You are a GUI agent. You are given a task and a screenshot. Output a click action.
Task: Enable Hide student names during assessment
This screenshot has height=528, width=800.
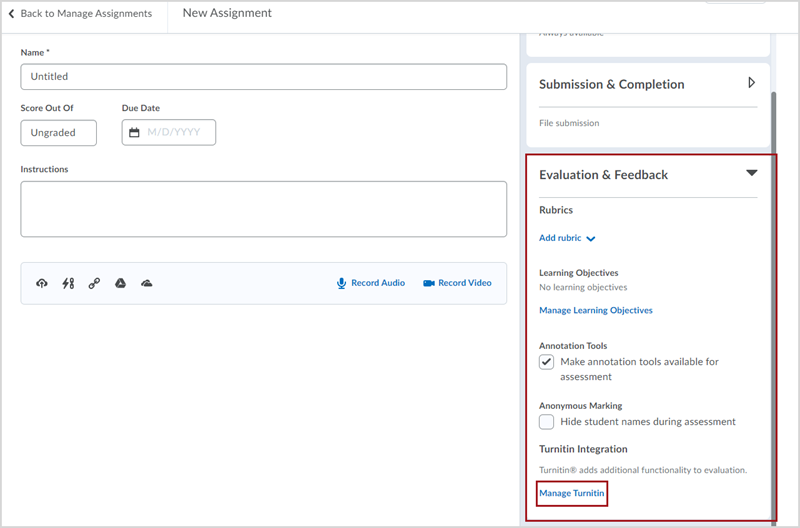tap(546, 422)
